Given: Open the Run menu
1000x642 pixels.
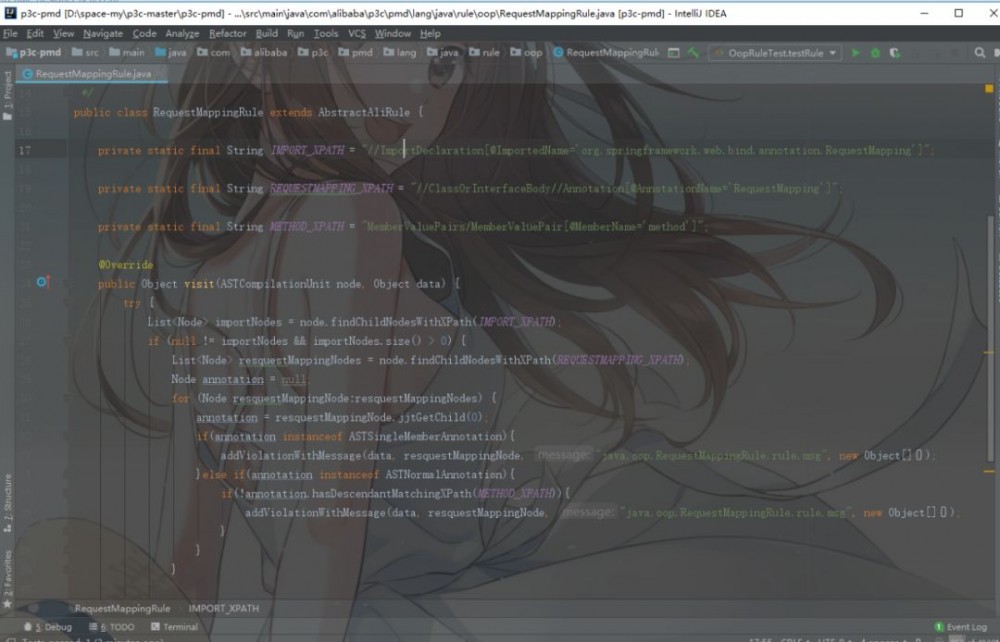Looking at the screenshot, I should click(x=295, y=33).
